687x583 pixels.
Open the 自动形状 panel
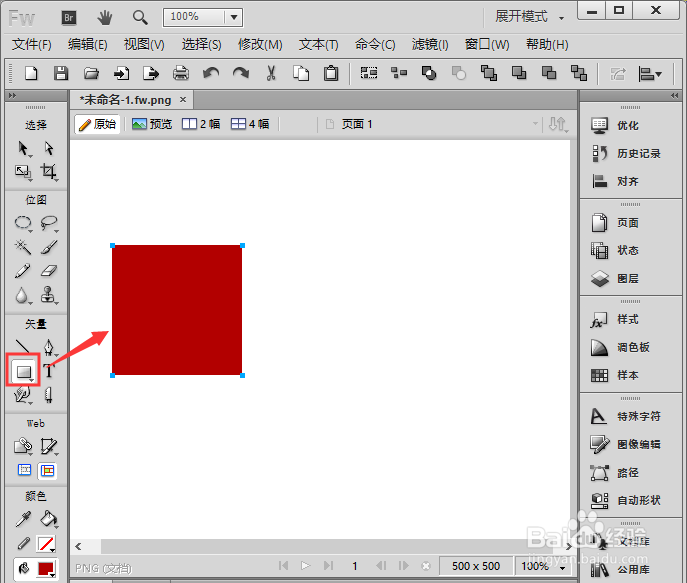[x=625, y=500]
